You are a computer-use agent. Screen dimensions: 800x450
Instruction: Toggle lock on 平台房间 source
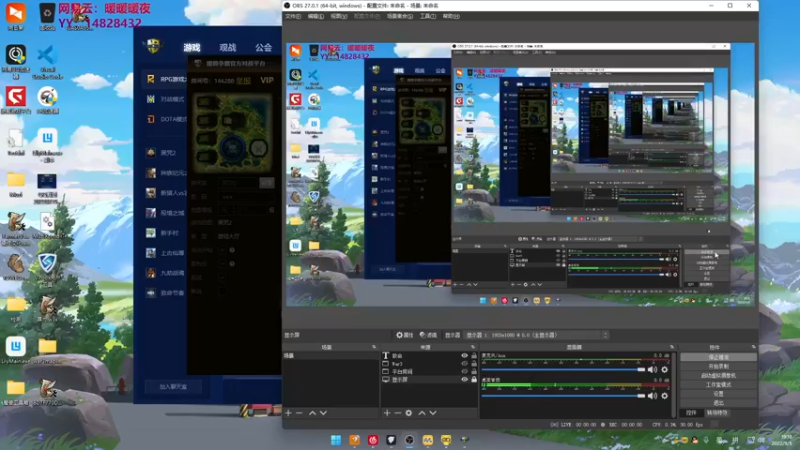click(474, 371)
